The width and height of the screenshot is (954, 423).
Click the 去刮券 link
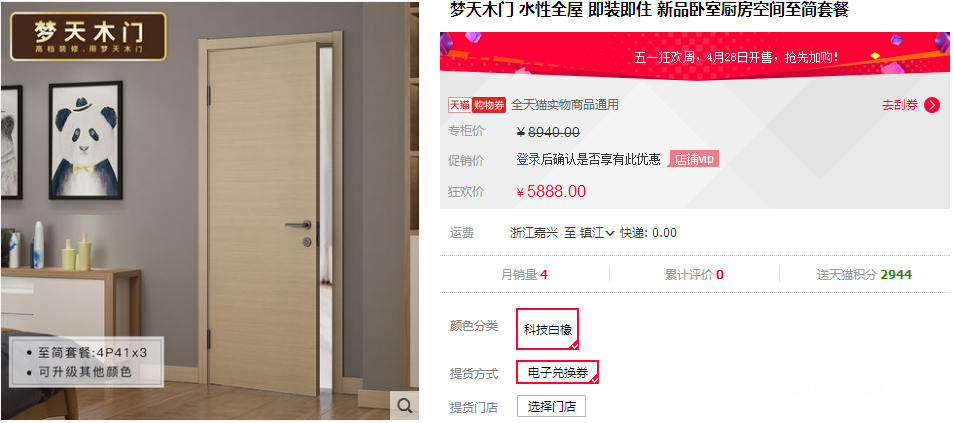[900, 105]
